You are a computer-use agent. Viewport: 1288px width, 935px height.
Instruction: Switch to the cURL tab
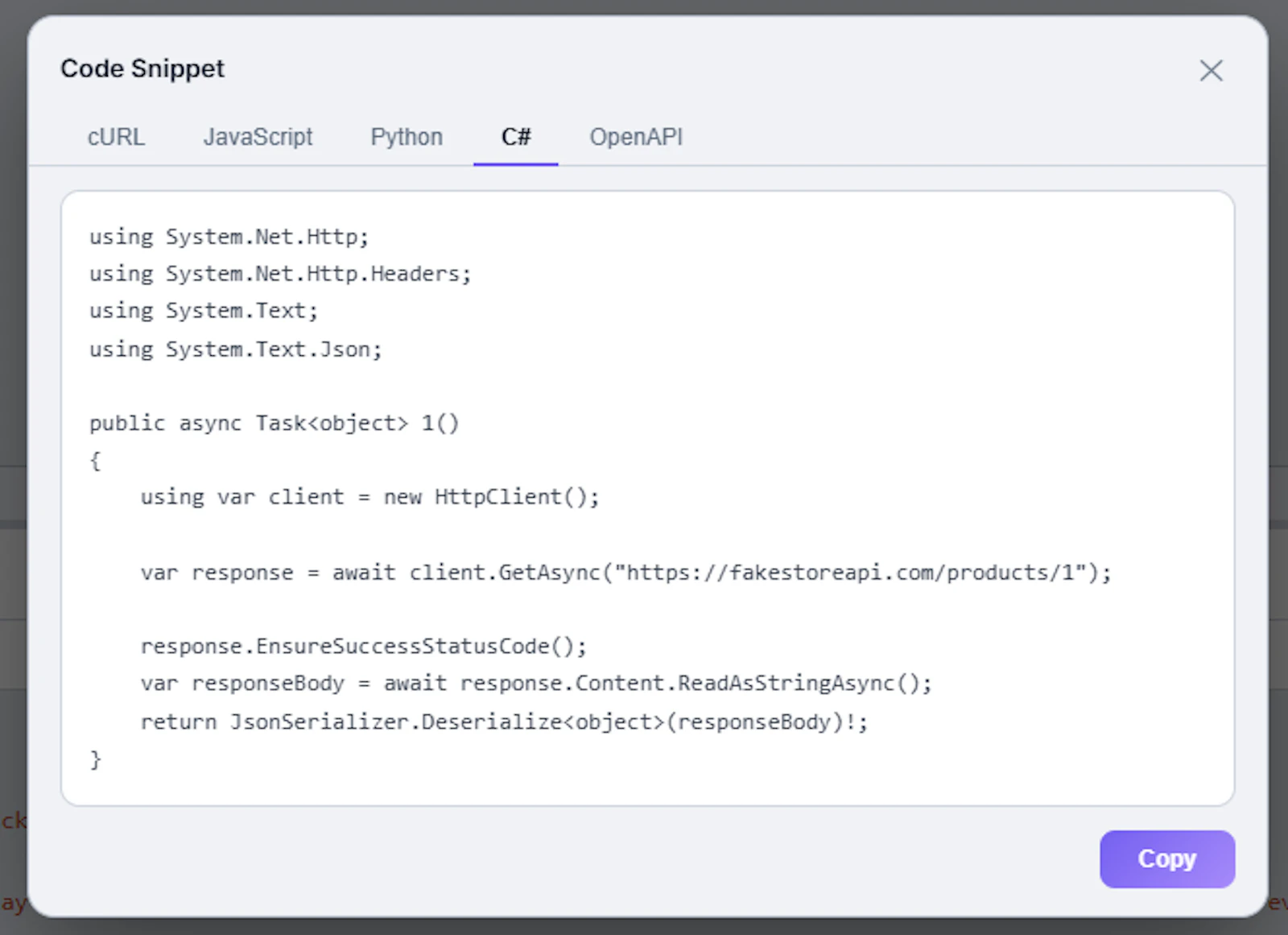point(116,137)
